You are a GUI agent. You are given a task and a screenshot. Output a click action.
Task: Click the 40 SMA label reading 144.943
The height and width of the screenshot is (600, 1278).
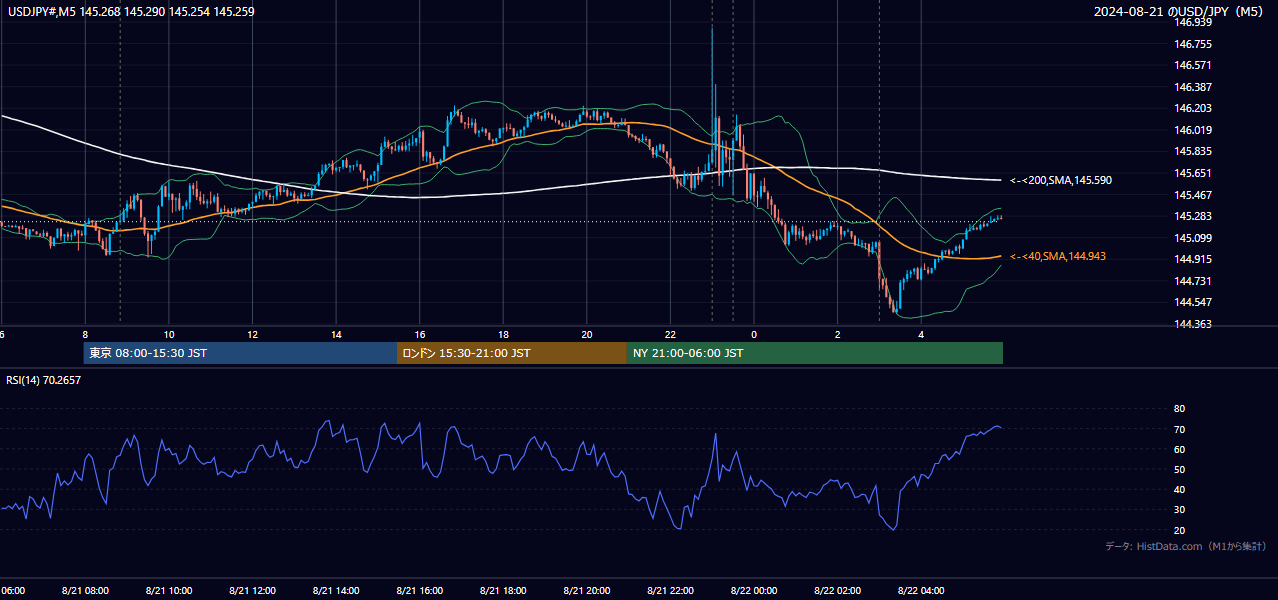[1058, 257]
